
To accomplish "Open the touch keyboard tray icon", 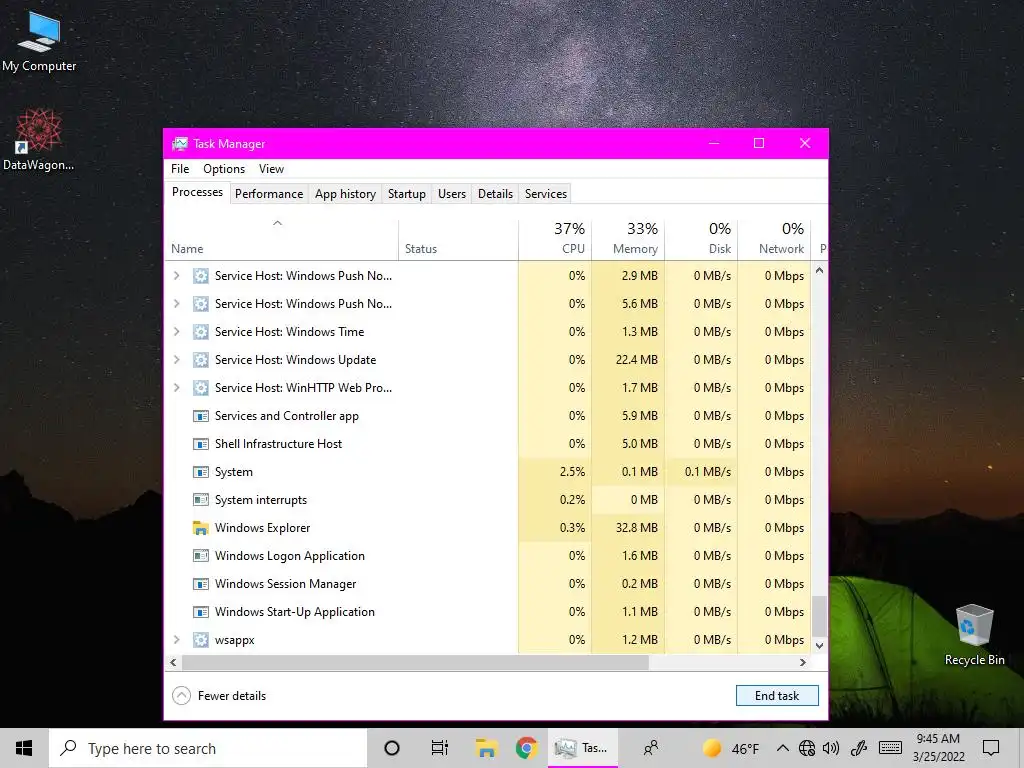I will 890,748.
